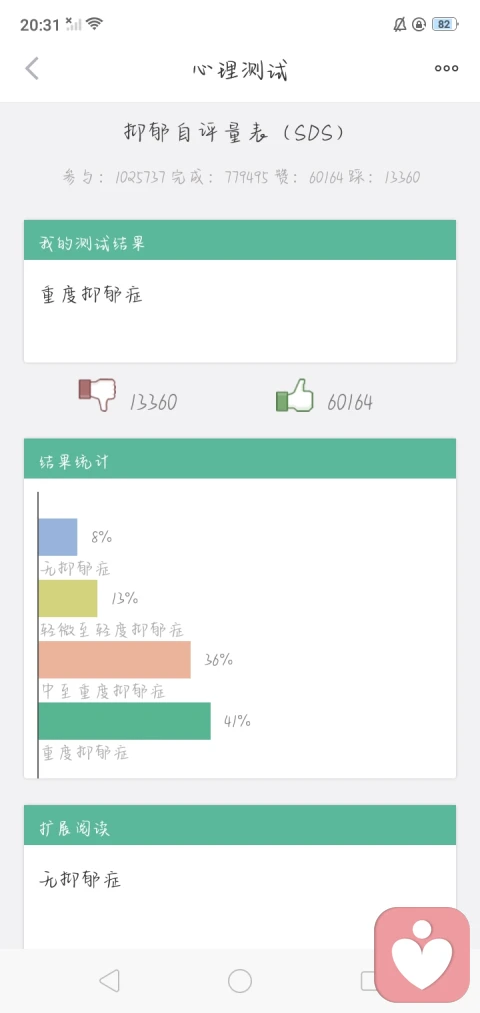The height and width of the screenshot is (1013, 480).
Task: Tap the green thumbs-up icon
Action: (295, 394)
